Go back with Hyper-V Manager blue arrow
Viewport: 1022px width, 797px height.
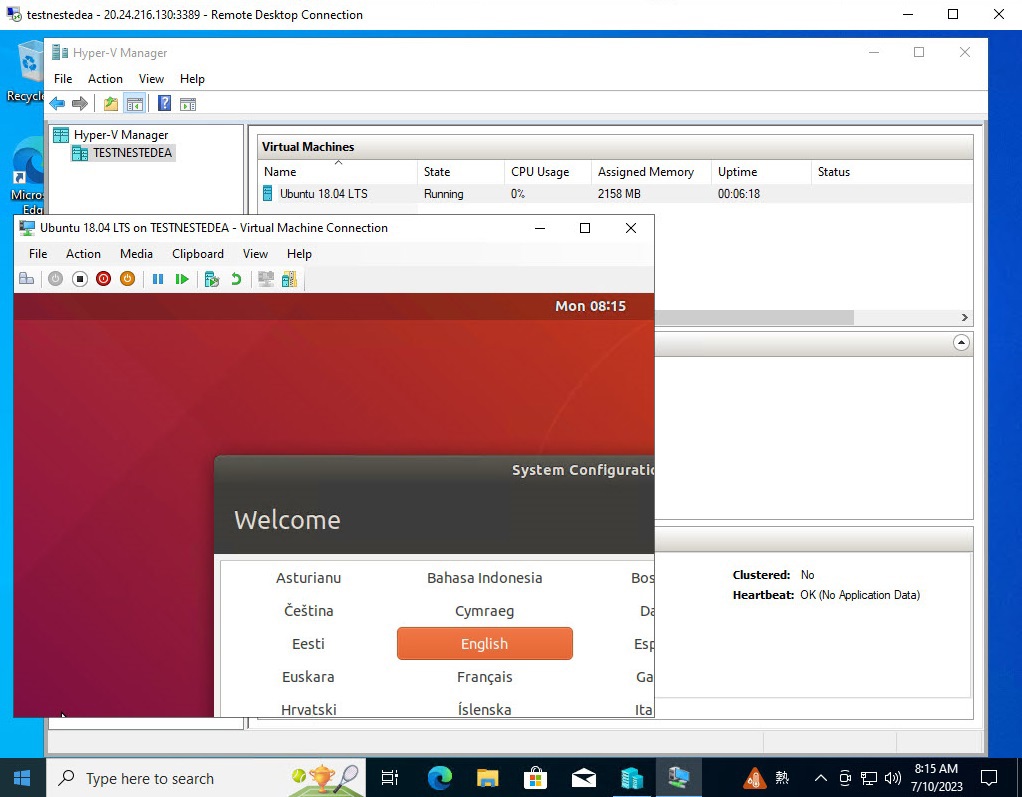(57, 104)
